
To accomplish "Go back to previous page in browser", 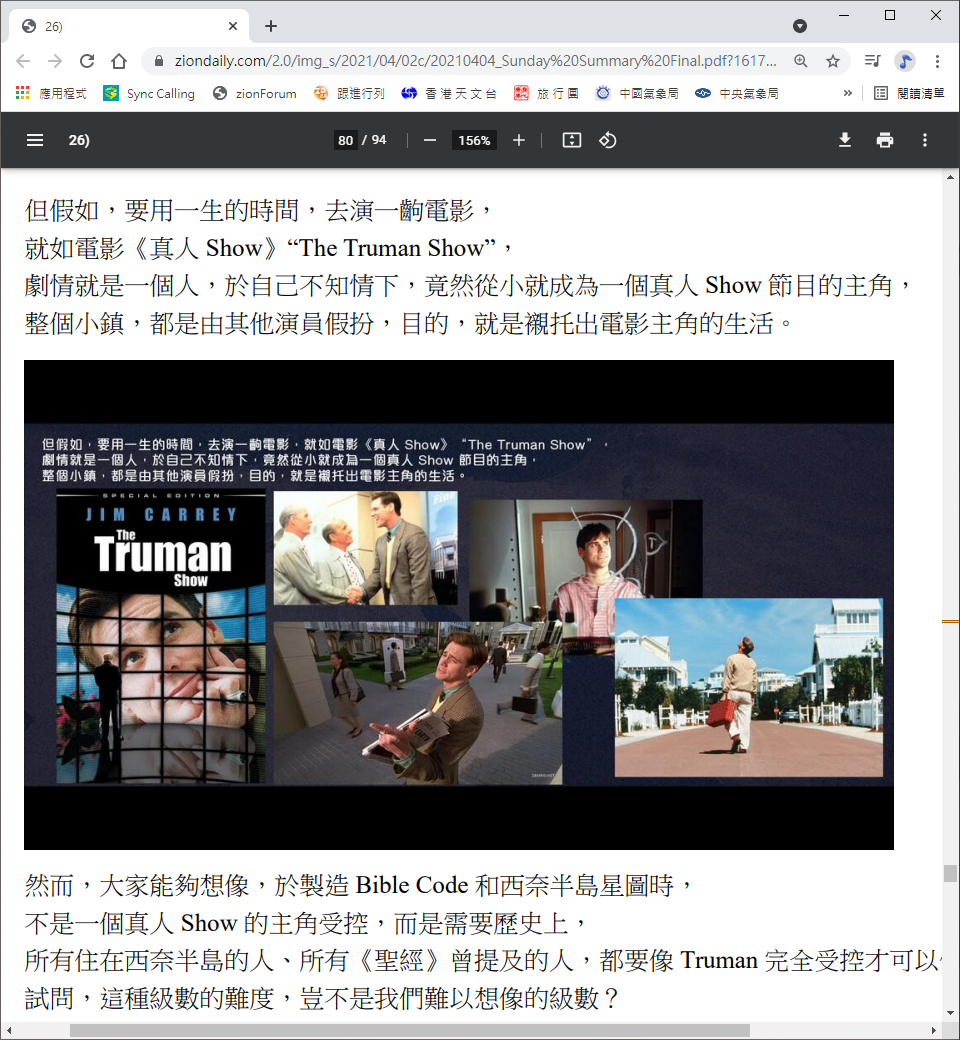I will [x=23, y=61].
